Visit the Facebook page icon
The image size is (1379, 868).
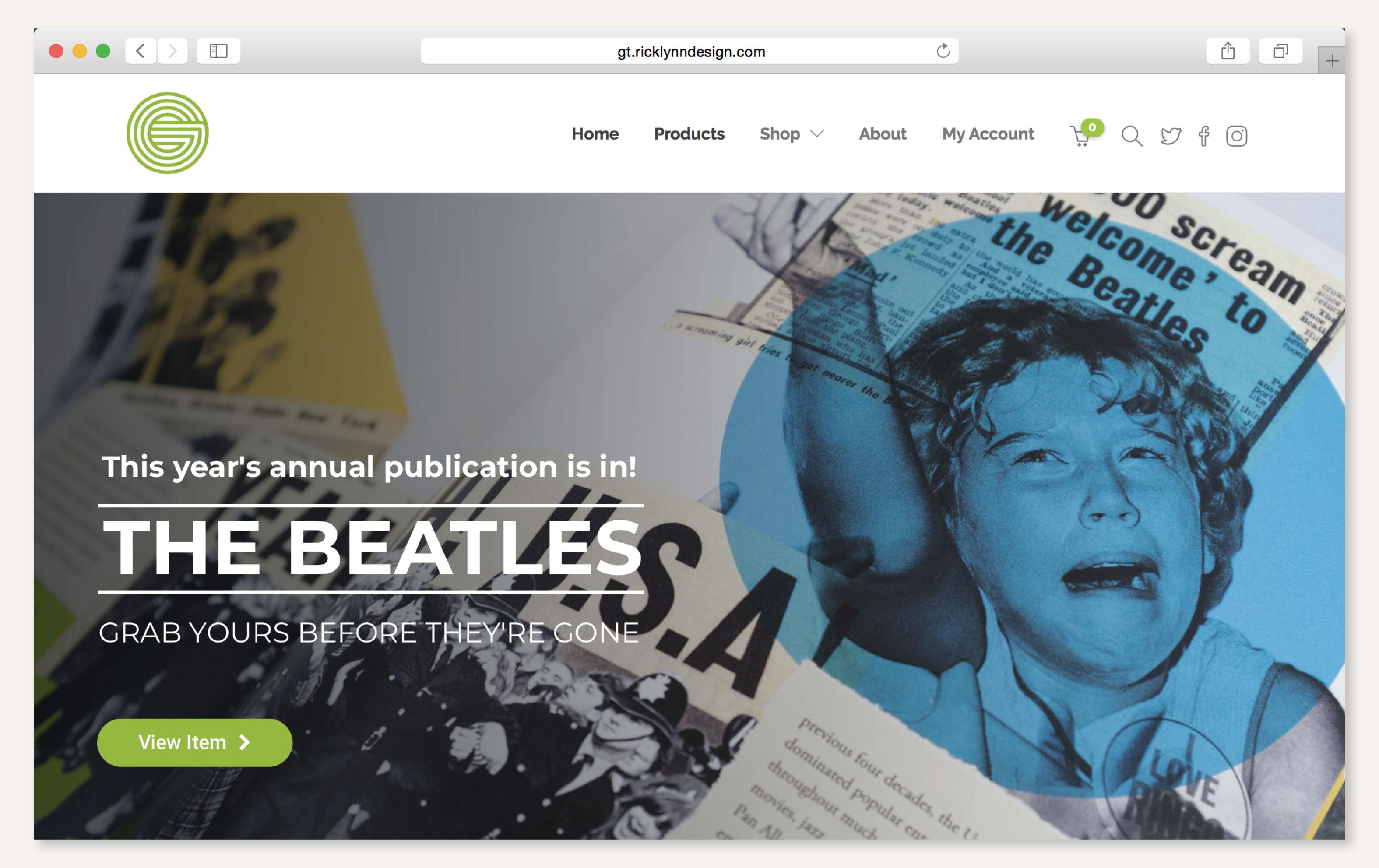click(x=1204, y=136)
